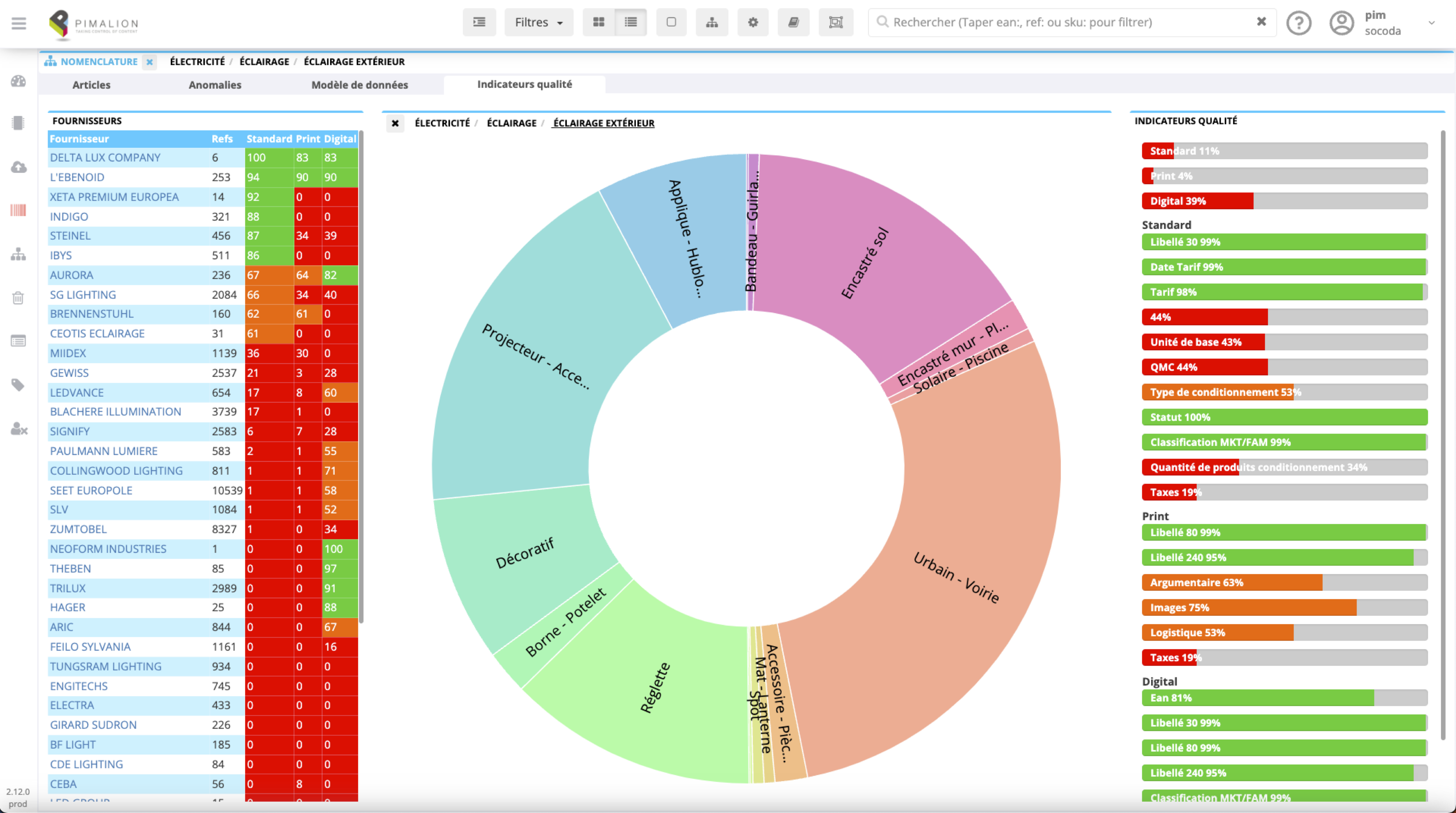
Task: Click the list card sidebar icon
Action: [x=18, y=341]
